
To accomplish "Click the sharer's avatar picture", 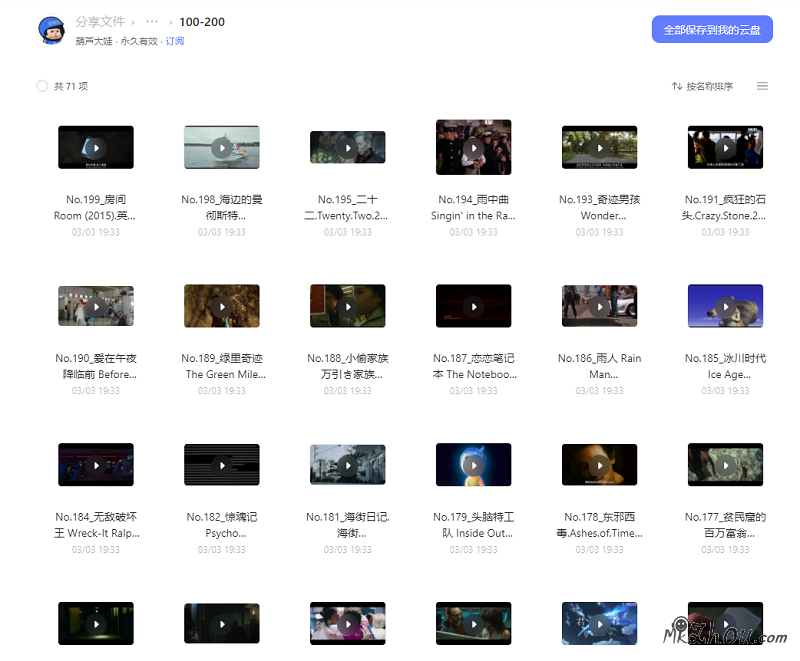I will 52,30.
